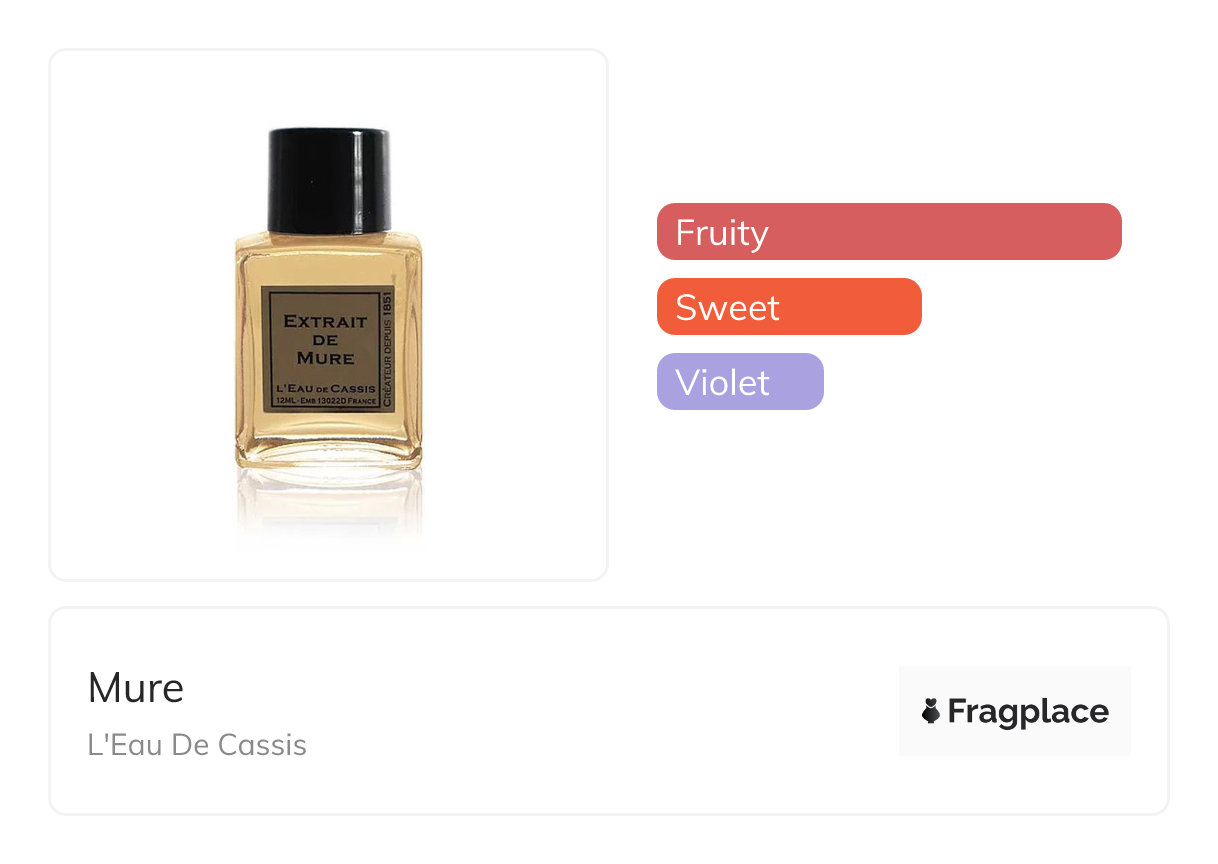Click the black cap of the bottle
The width and height of the screenshot is (1218, 864).
click(327, 178)
